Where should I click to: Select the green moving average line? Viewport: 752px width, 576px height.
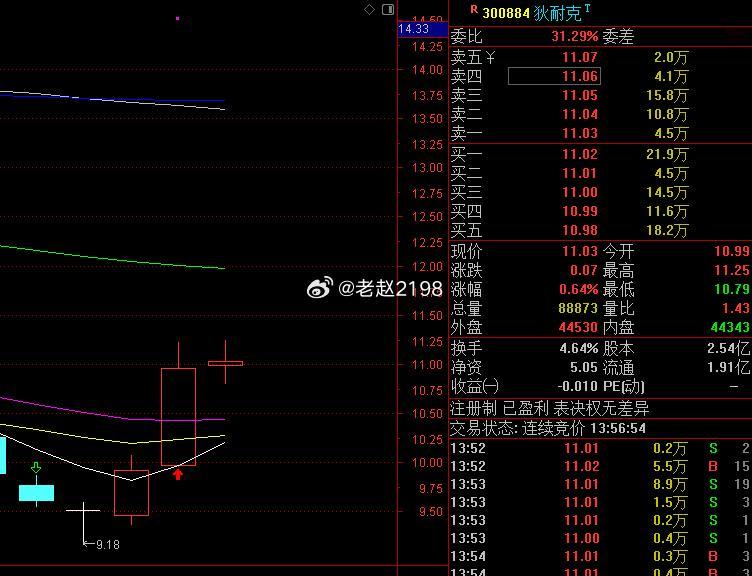pos(113,258)
